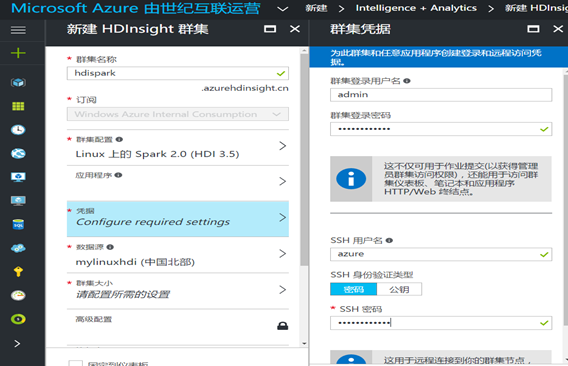Open the Virtual machines monitor icon
Viewport: 568px width, 366px height.
pyautogui.click(x=18, y=177)
